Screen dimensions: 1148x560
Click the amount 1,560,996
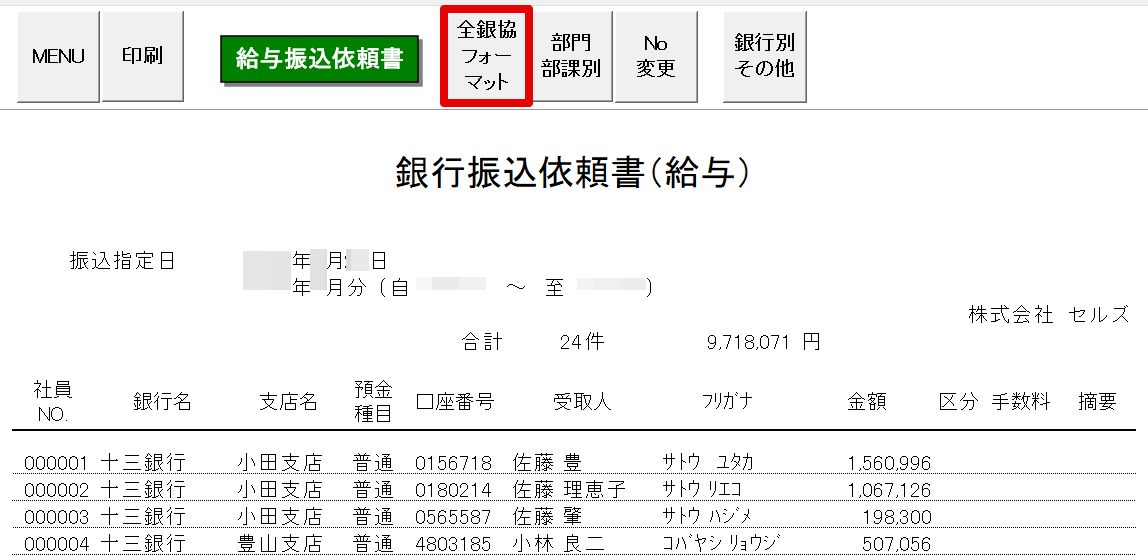[888, 463]
